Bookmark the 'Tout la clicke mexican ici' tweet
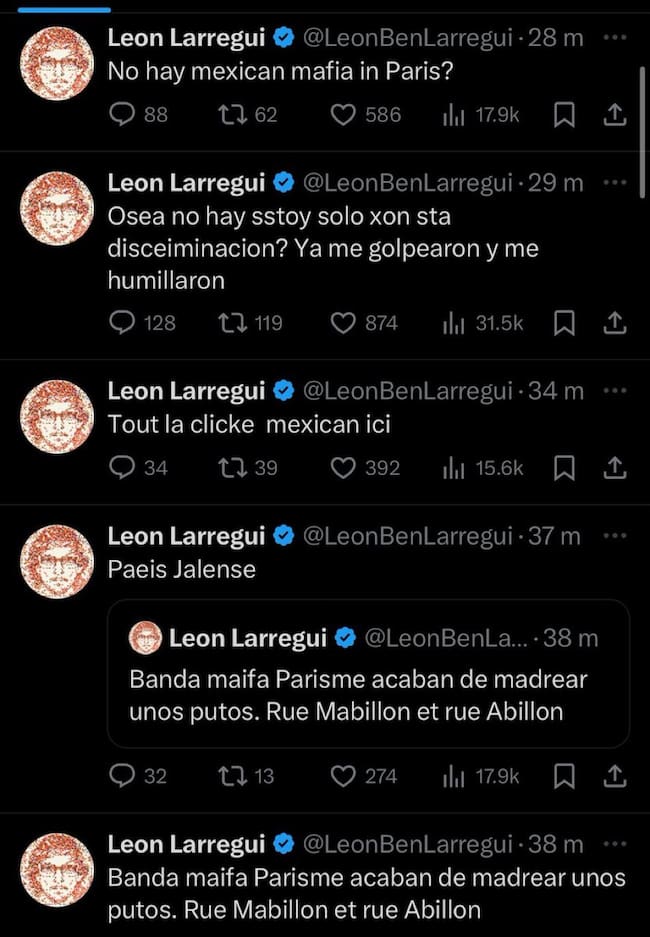Screen dimensions: 650x937 (x=564, y=467)
